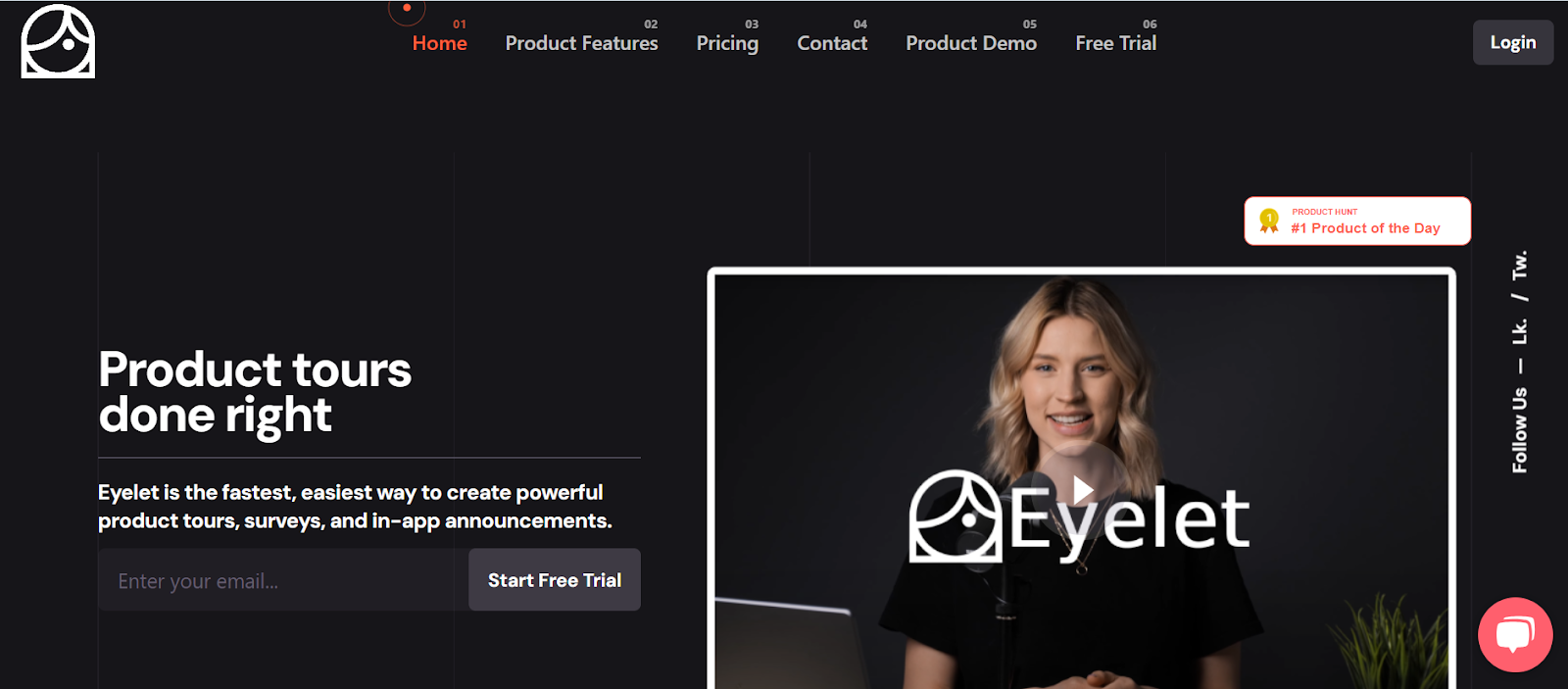Click the Start Free Trial button

point(555,579)
